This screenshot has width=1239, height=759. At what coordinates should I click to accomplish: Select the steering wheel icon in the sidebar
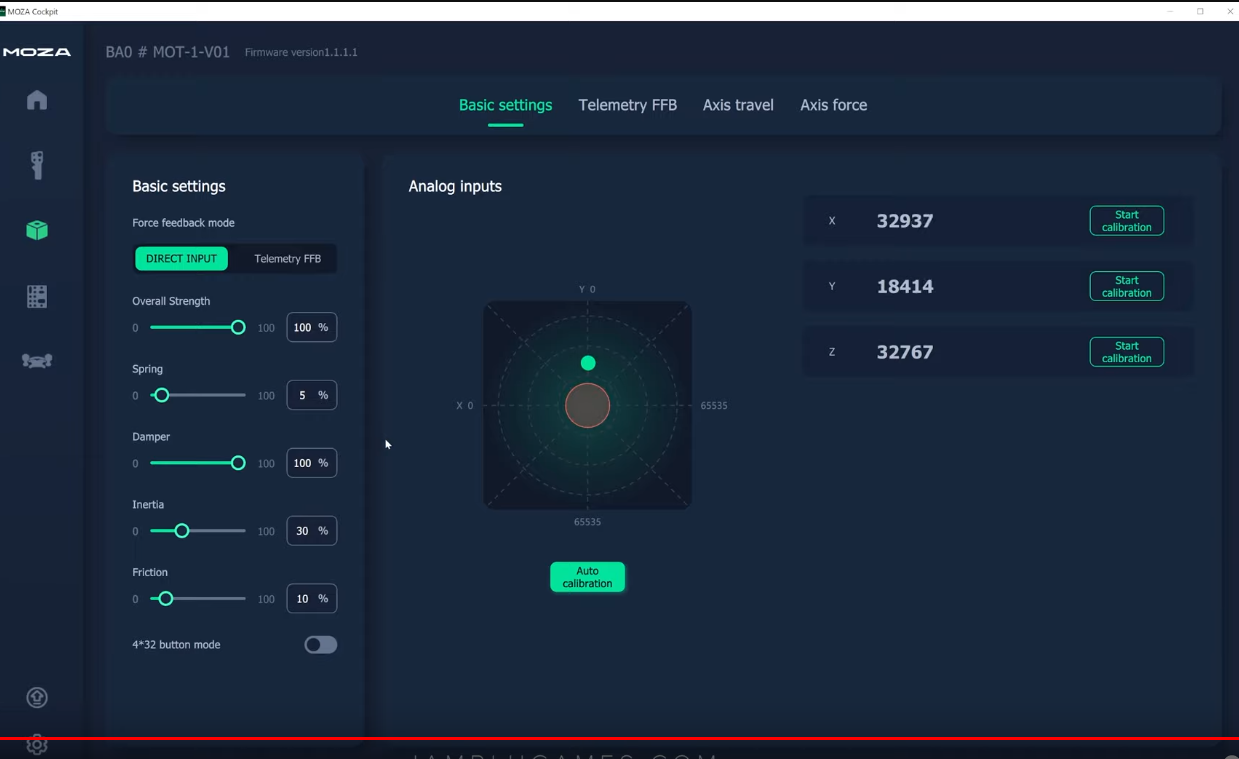coord(36,360)
